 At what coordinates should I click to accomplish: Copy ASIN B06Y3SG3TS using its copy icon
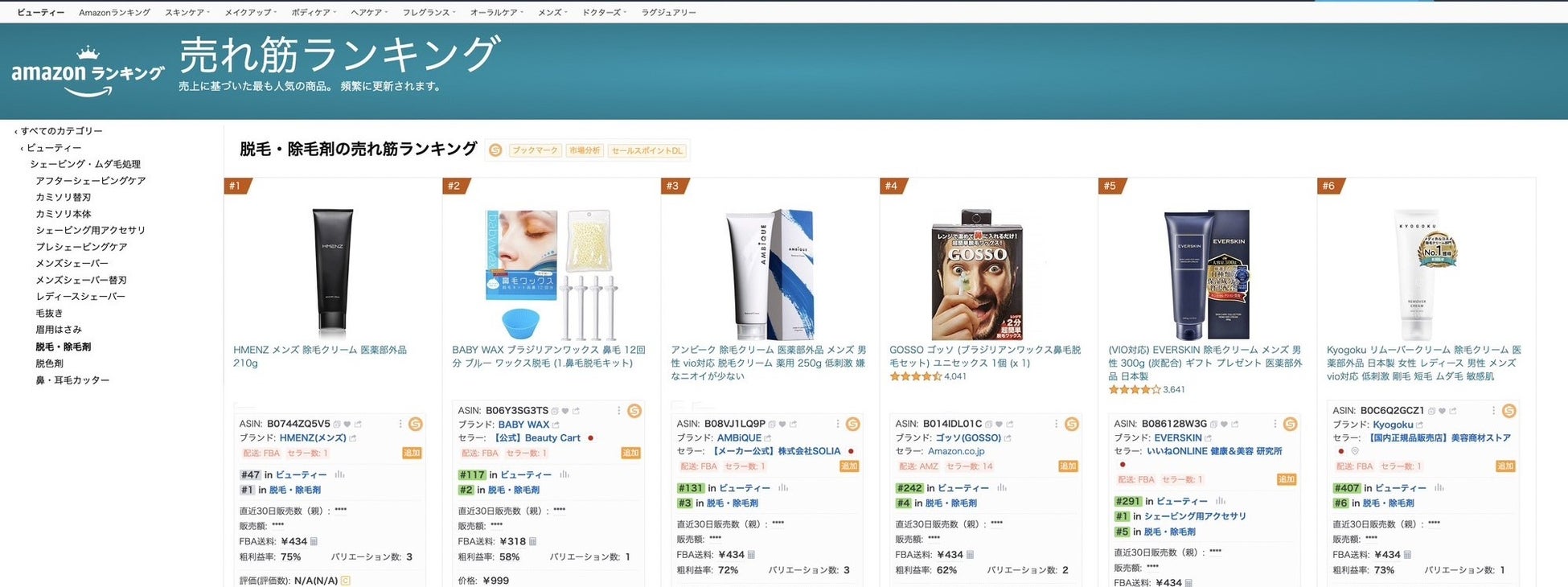(555, 411)
